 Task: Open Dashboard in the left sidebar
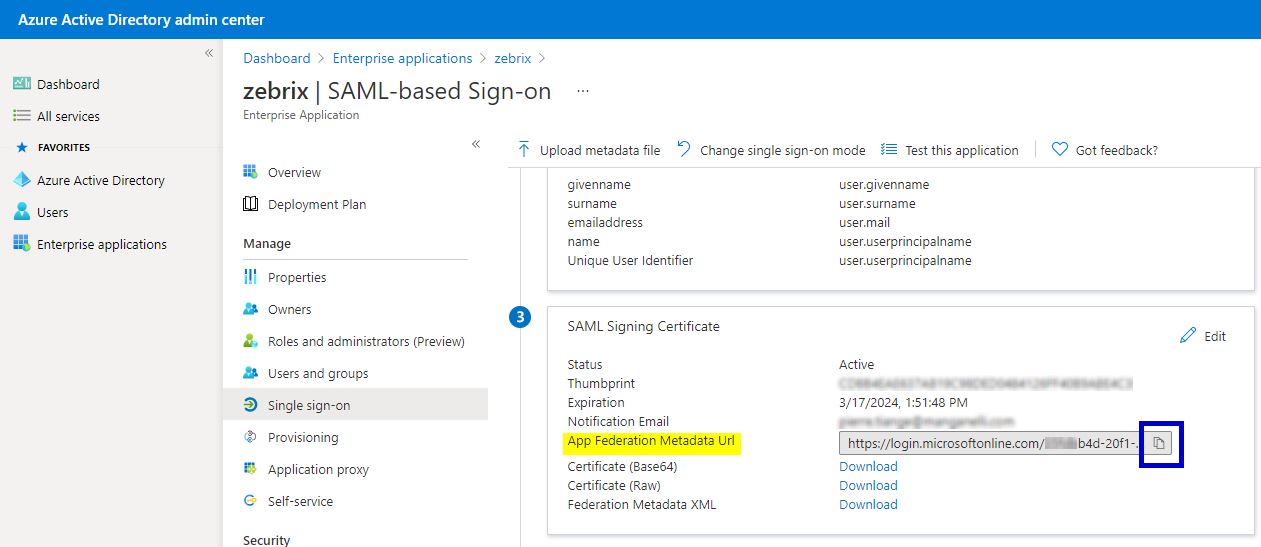click(68, 84)
